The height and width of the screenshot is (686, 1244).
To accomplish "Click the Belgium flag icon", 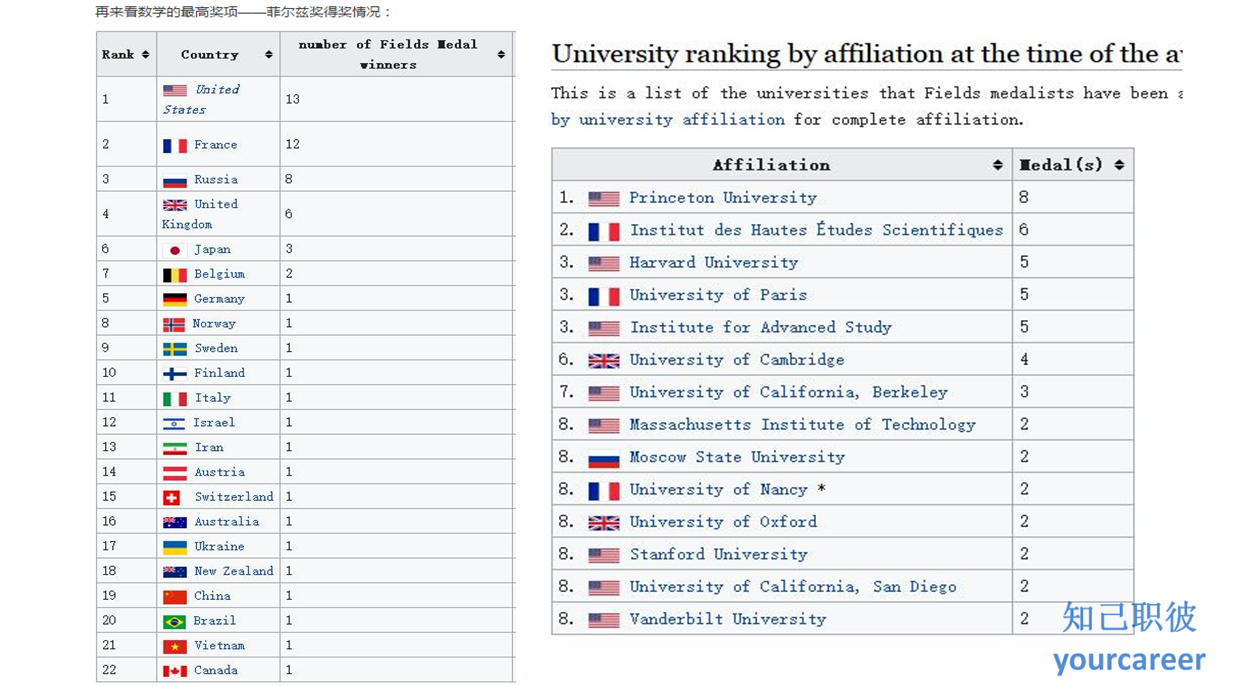I will (x=175, y=274).
